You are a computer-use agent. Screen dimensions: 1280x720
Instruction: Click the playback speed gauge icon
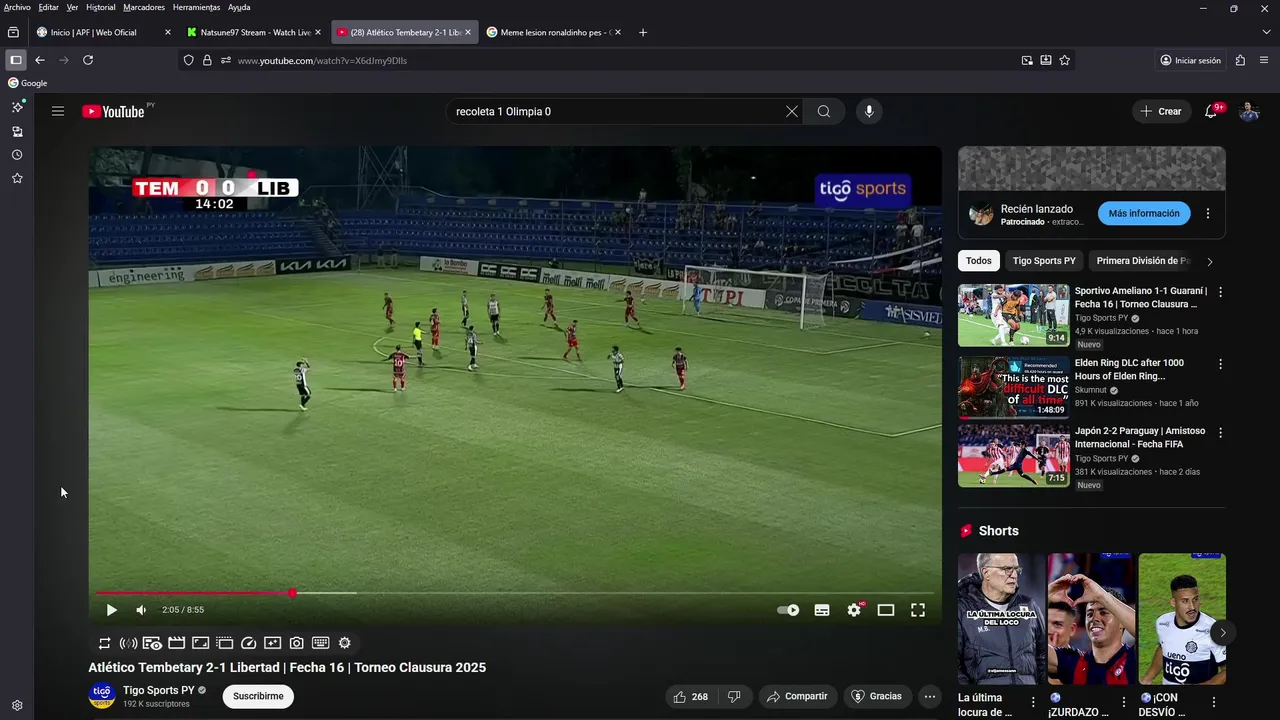pyautogui.click(x=249, y=643)
